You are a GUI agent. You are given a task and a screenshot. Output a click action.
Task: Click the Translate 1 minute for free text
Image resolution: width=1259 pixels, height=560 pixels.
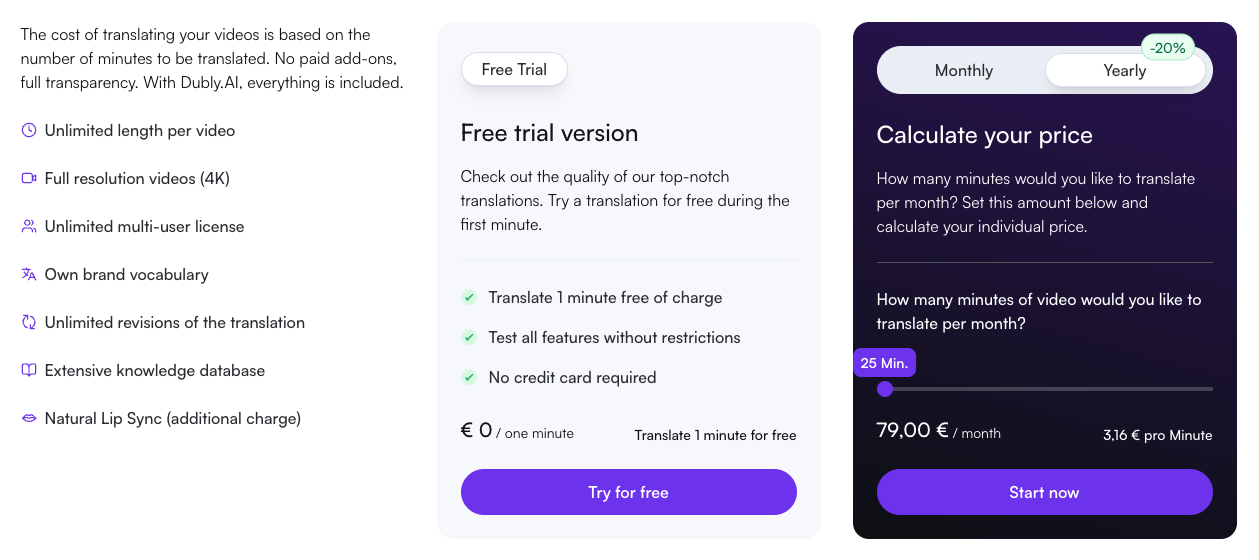(x=715, y=435)
